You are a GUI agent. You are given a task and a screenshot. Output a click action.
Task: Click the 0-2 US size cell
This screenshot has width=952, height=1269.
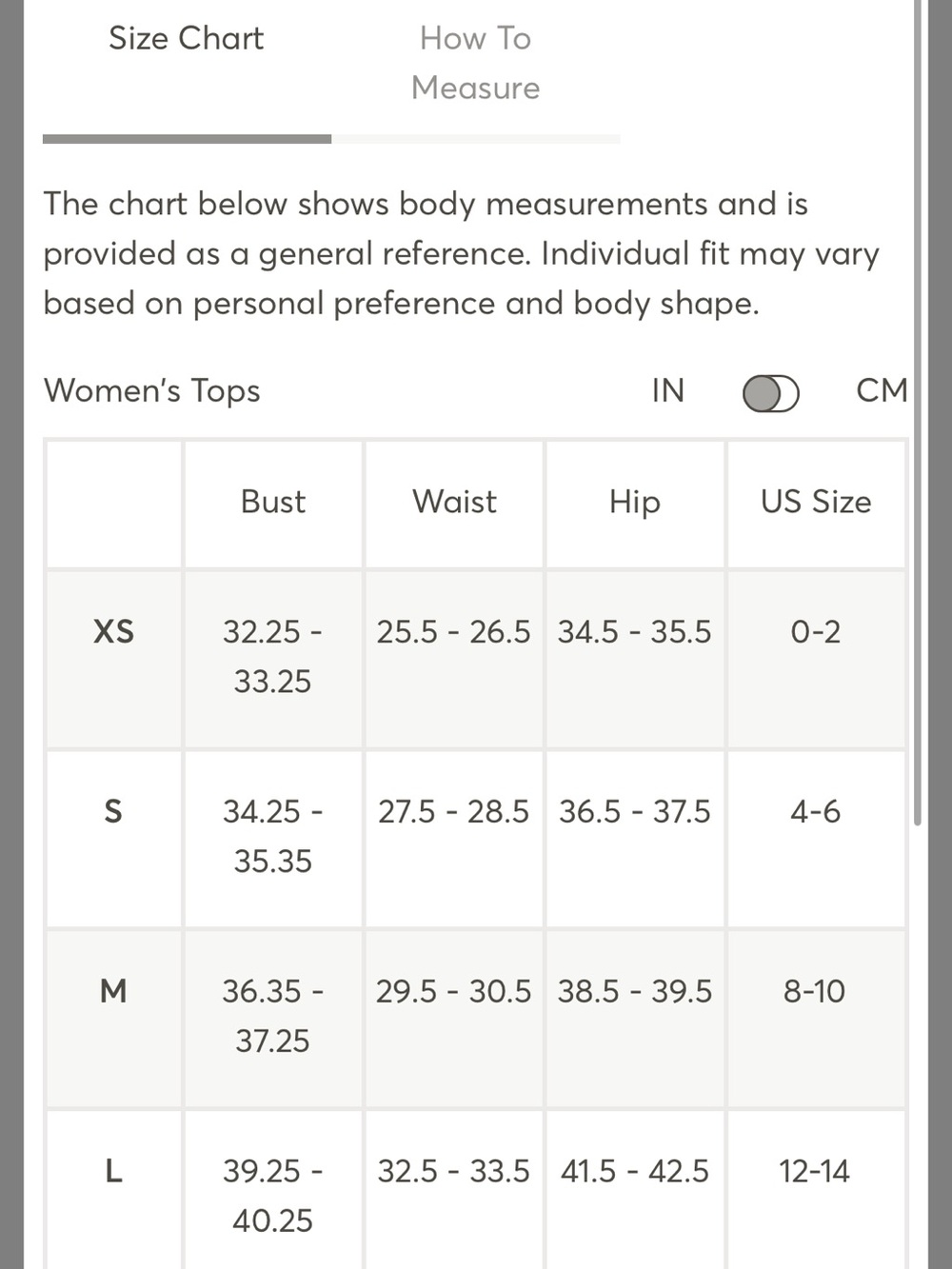tap(816, 631)
